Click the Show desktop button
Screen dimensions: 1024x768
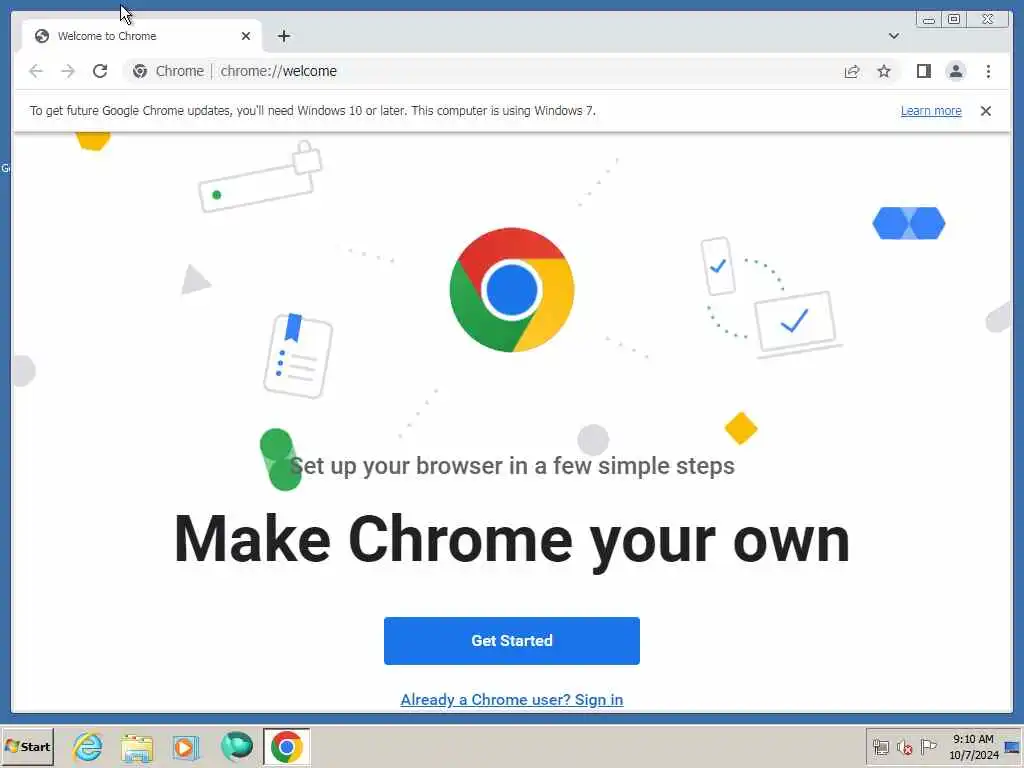click(x=1013, y=747)
